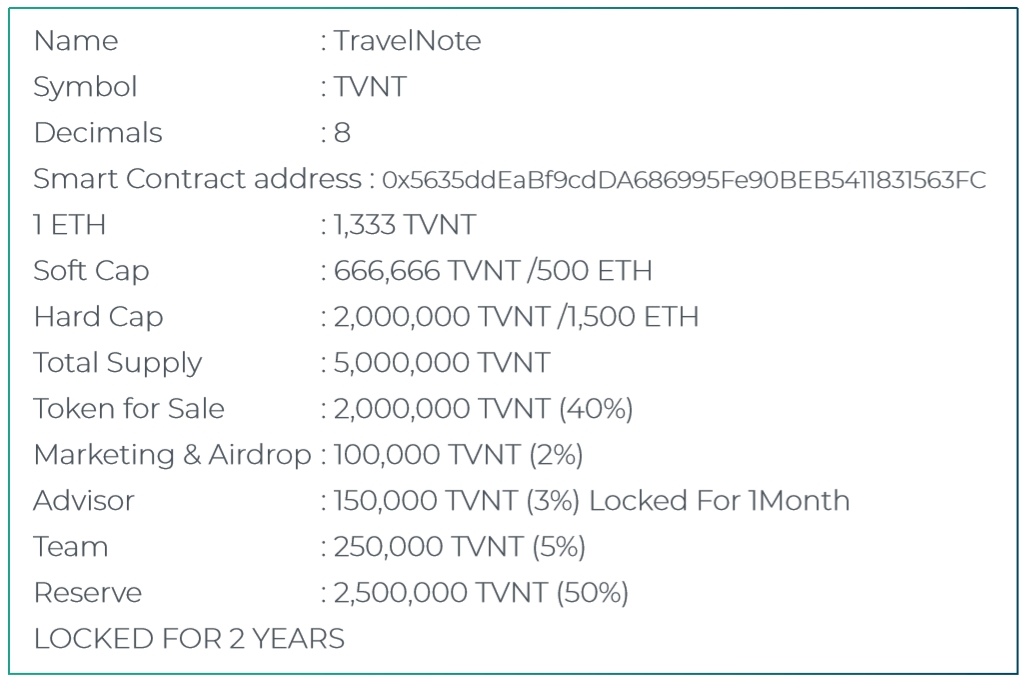Click the Advisor 'Locked For 1Month' text

[x=719, y=500]
